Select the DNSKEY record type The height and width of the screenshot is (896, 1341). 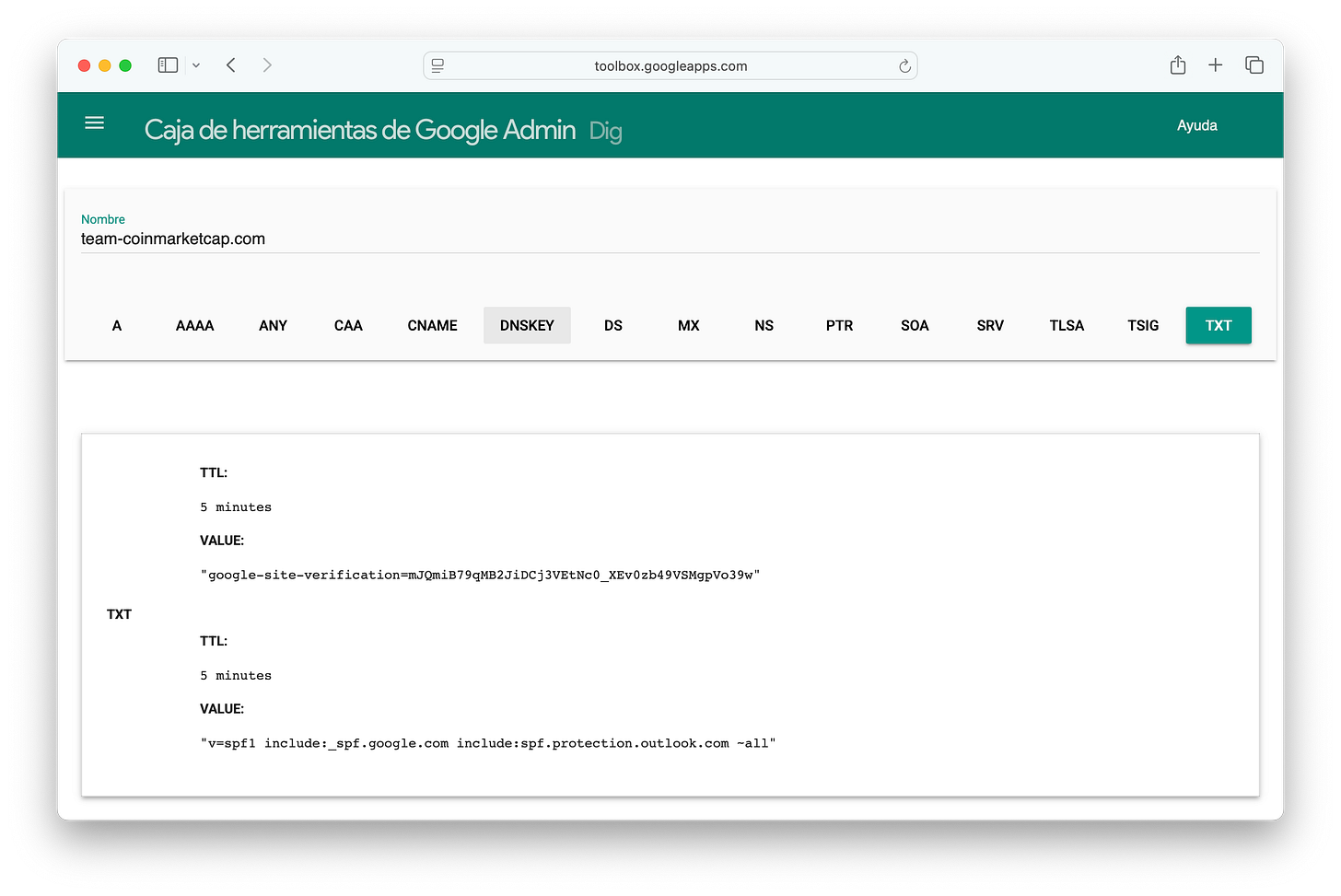(527, 325)
